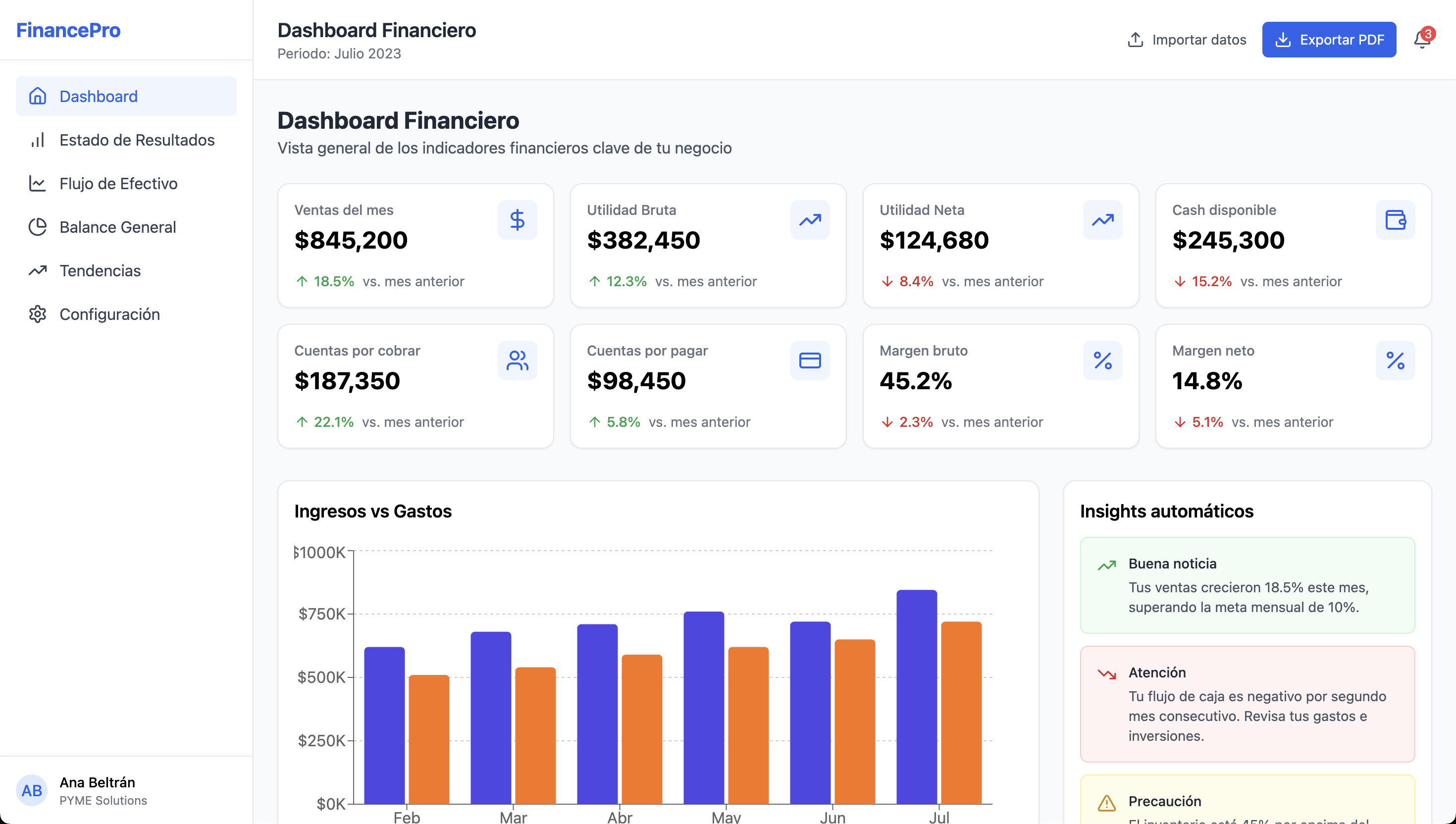Viewport: 1456px width, 824px height.
Task: Click the trending icon on Utilidad Neta card
Action: [x=1102, y=219]
